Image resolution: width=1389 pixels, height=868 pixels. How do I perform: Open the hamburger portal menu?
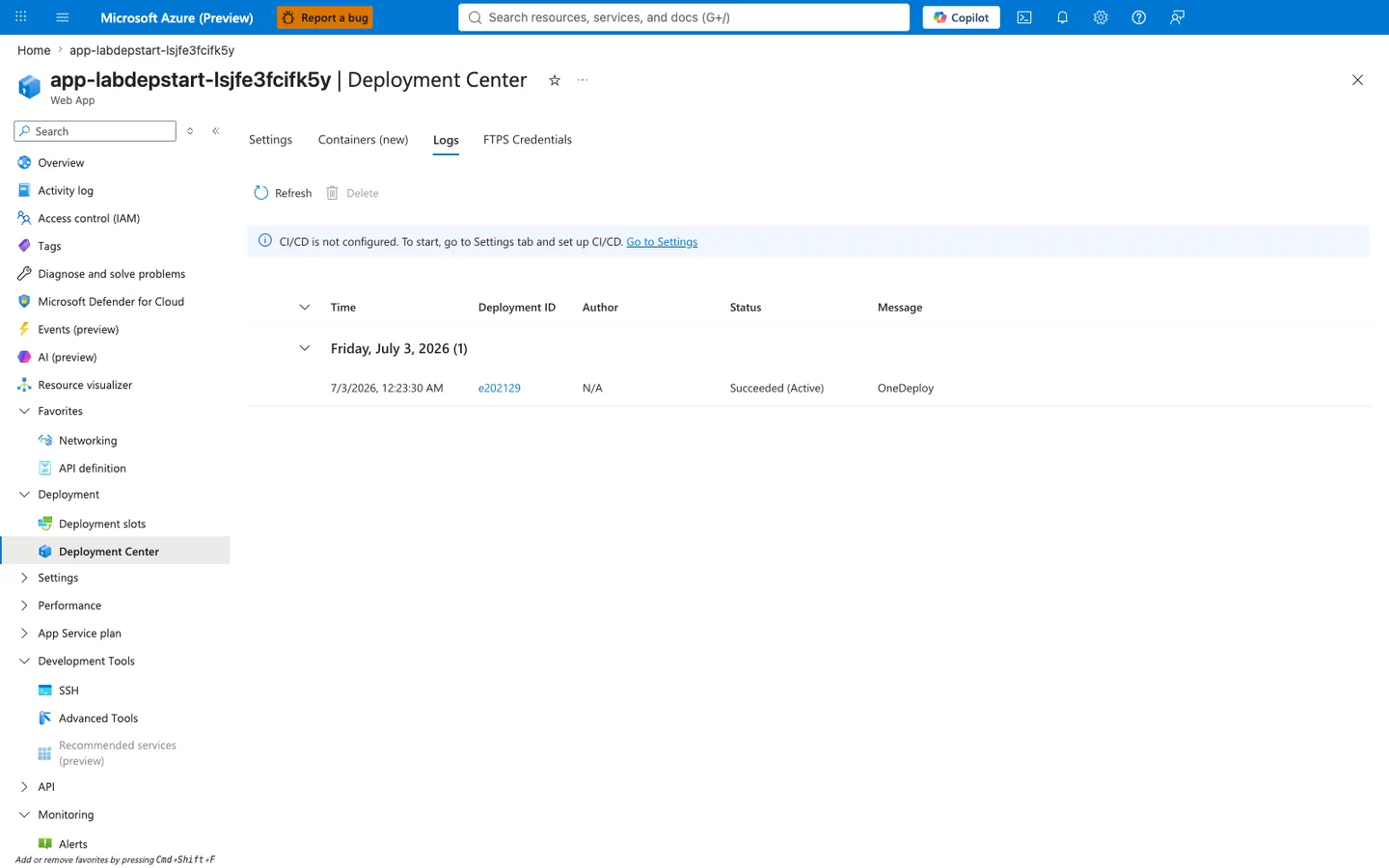click(x=63, y=17)
